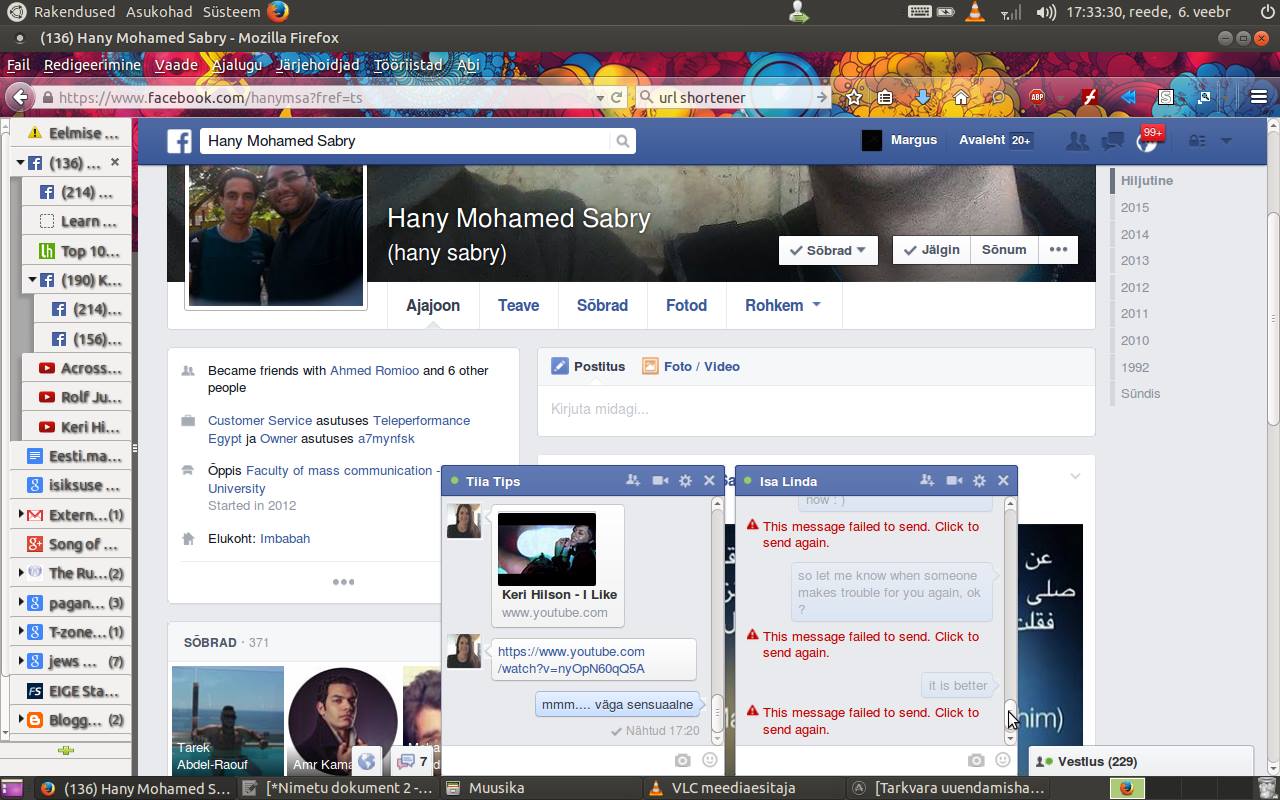Open YouTube link in Tiia Tips chat

pos(571,660)
